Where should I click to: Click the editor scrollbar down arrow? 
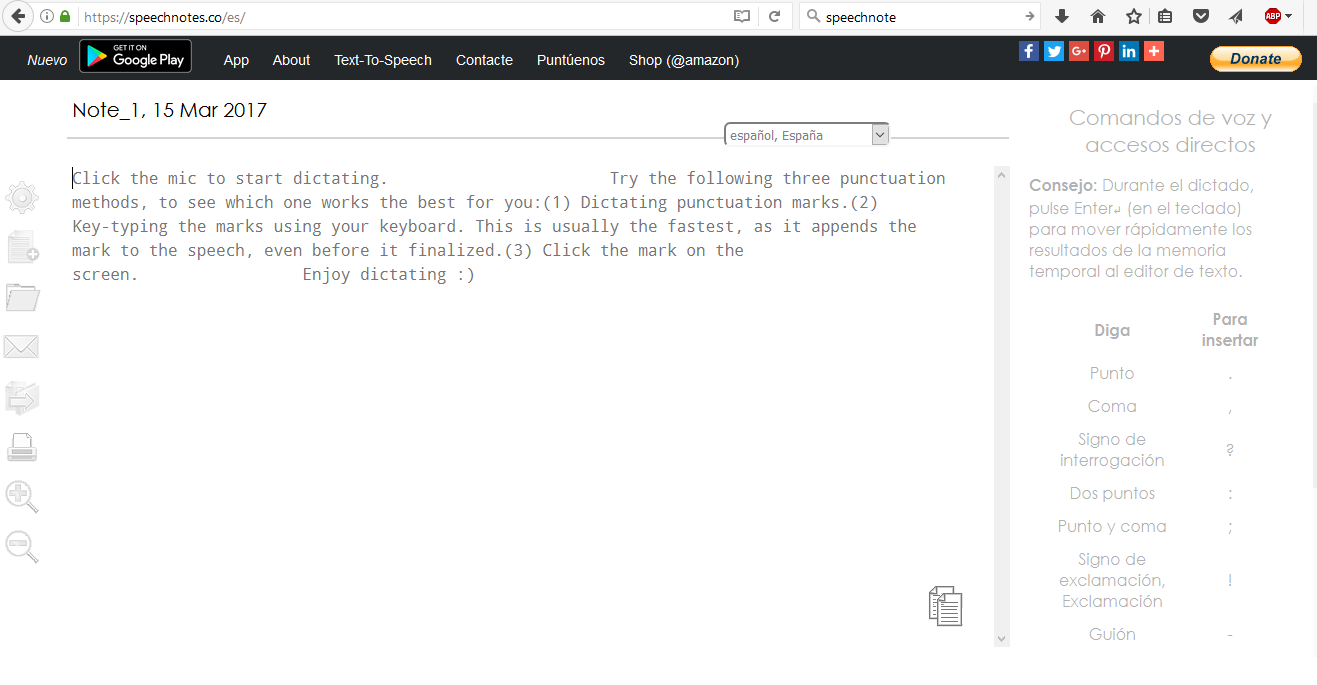click(x=1002, y=638)
